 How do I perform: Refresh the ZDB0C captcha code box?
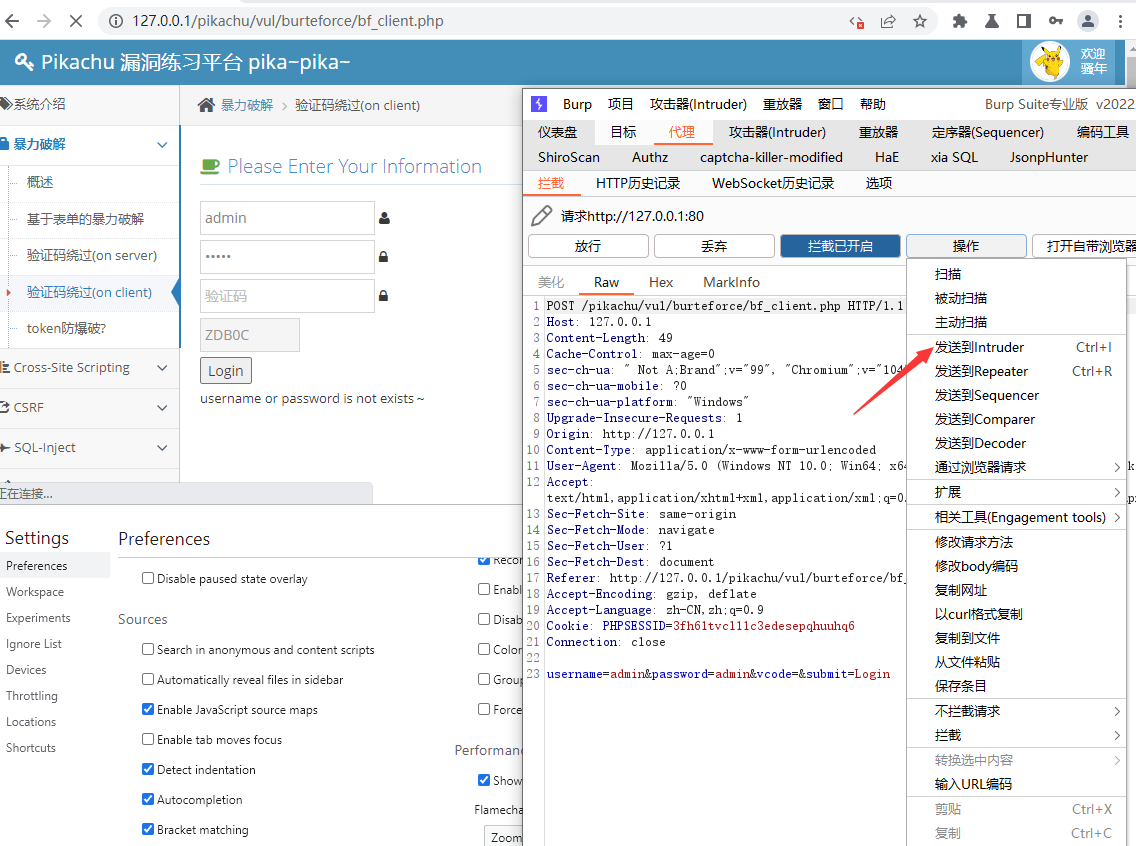(250, 335)
